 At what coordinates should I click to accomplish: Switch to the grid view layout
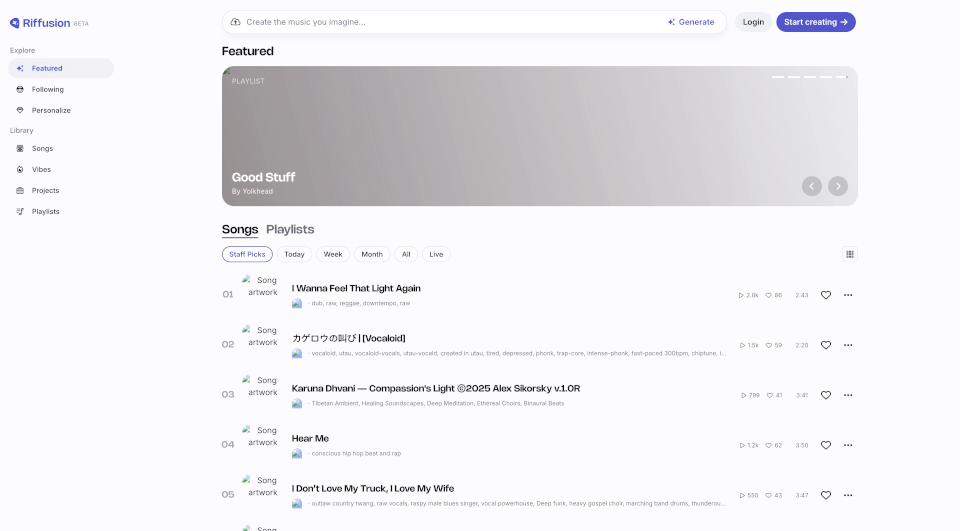tap(850, 254)
